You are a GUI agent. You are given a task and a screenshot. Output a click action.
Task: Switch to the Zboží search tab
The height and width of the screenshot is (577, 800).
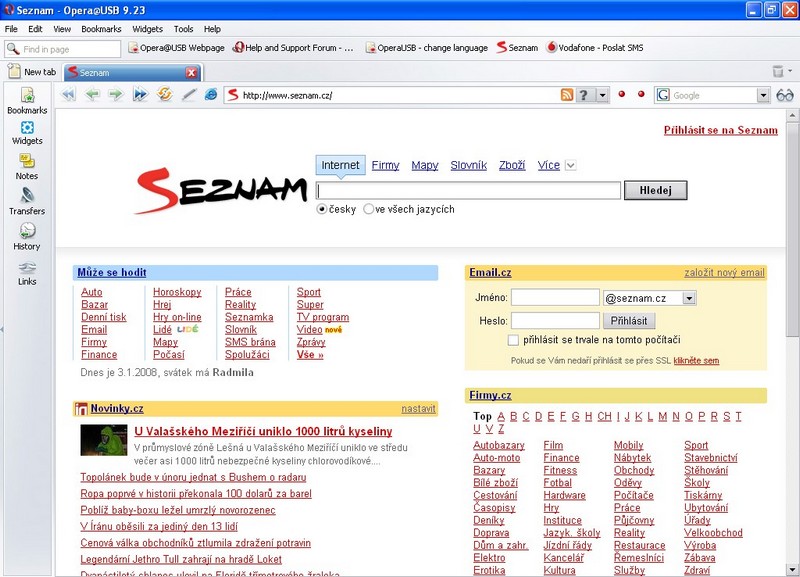512,165
